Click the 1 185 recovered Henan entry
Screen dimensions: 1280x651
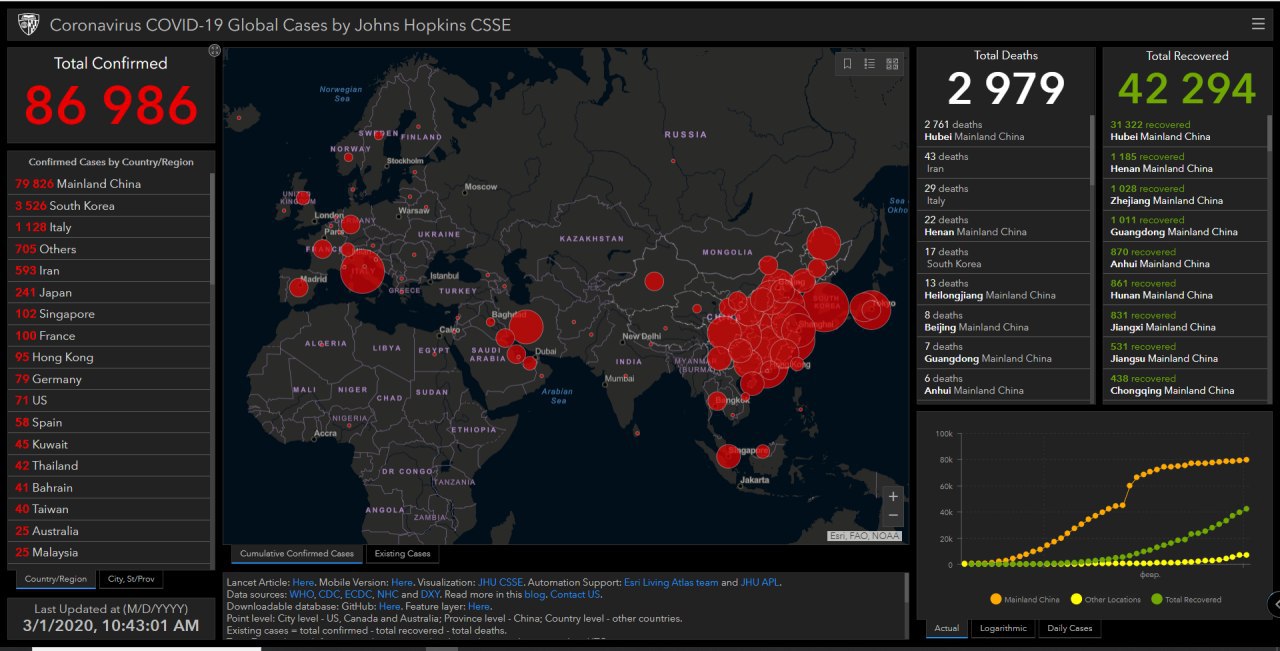(1185, 163)
